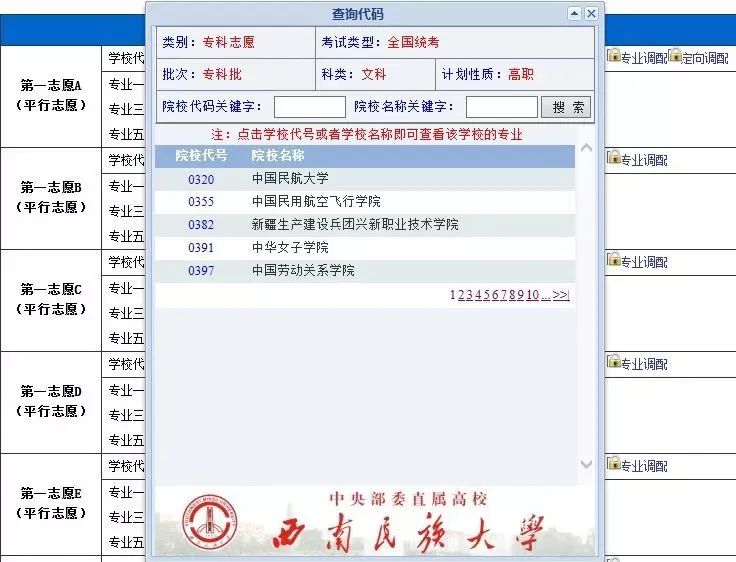The image size is (736, 562).
Task: Jump to last page with >>| link
Action: [x=561, y=295]
